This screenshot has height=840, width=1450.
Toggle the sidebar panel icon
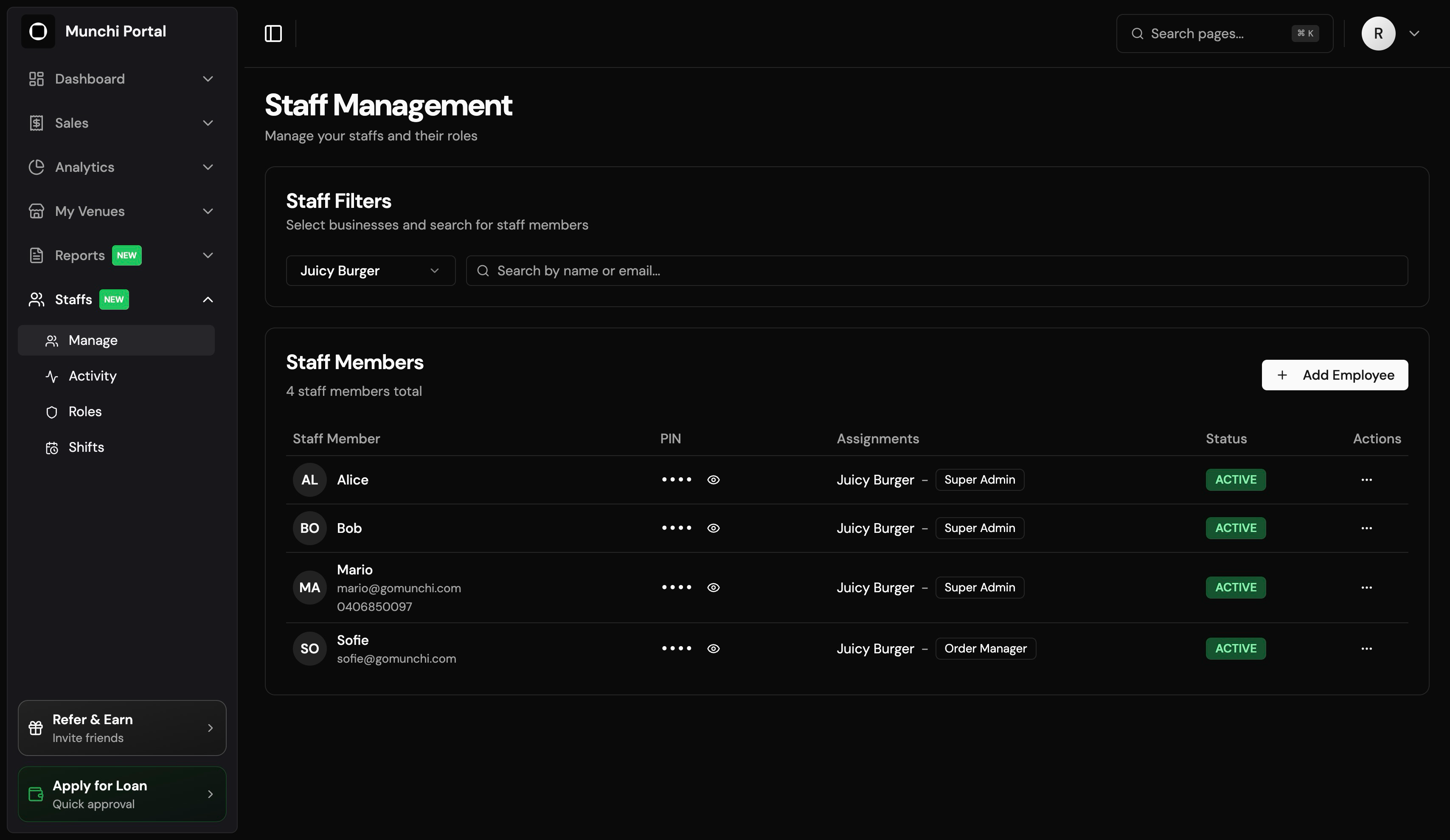(x=273, y=34)
